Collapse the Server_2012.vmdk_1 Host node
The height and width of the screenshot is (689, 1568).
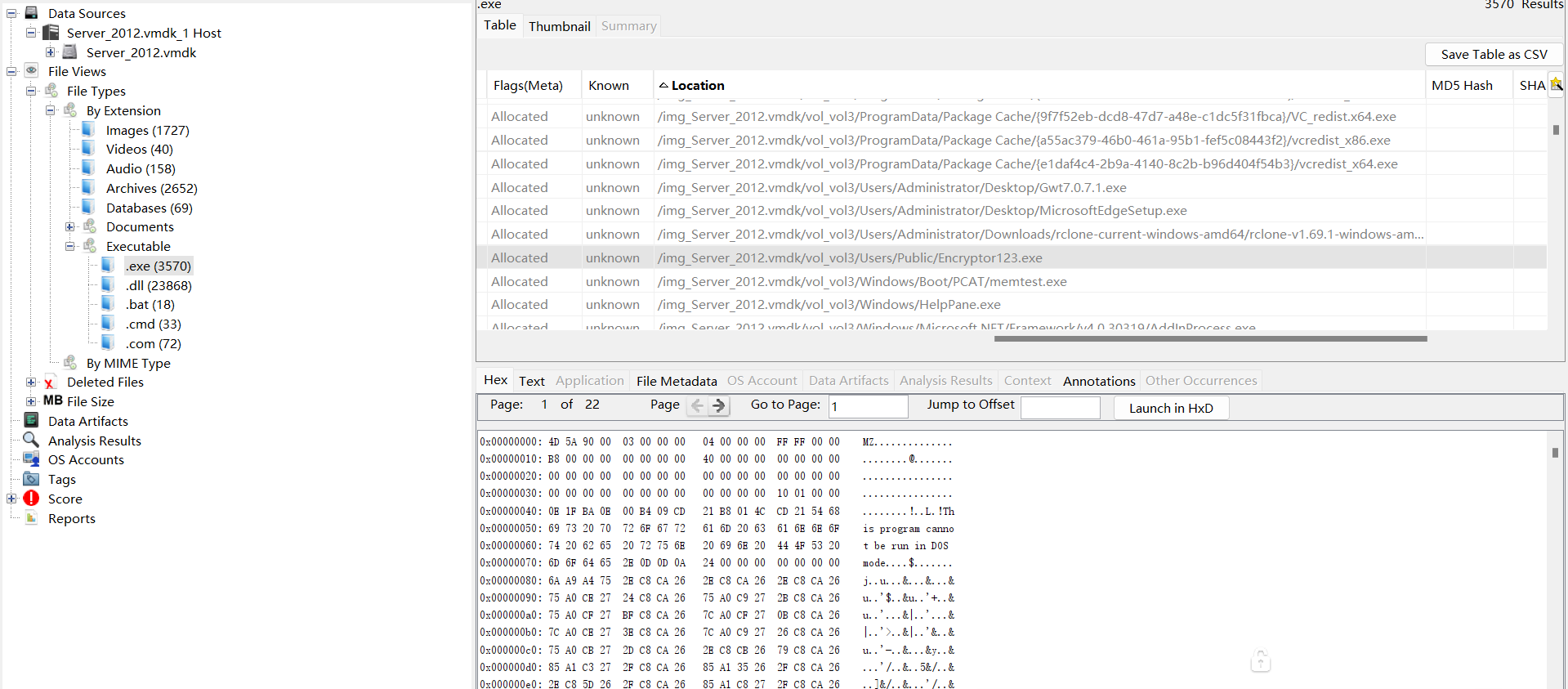31,33
